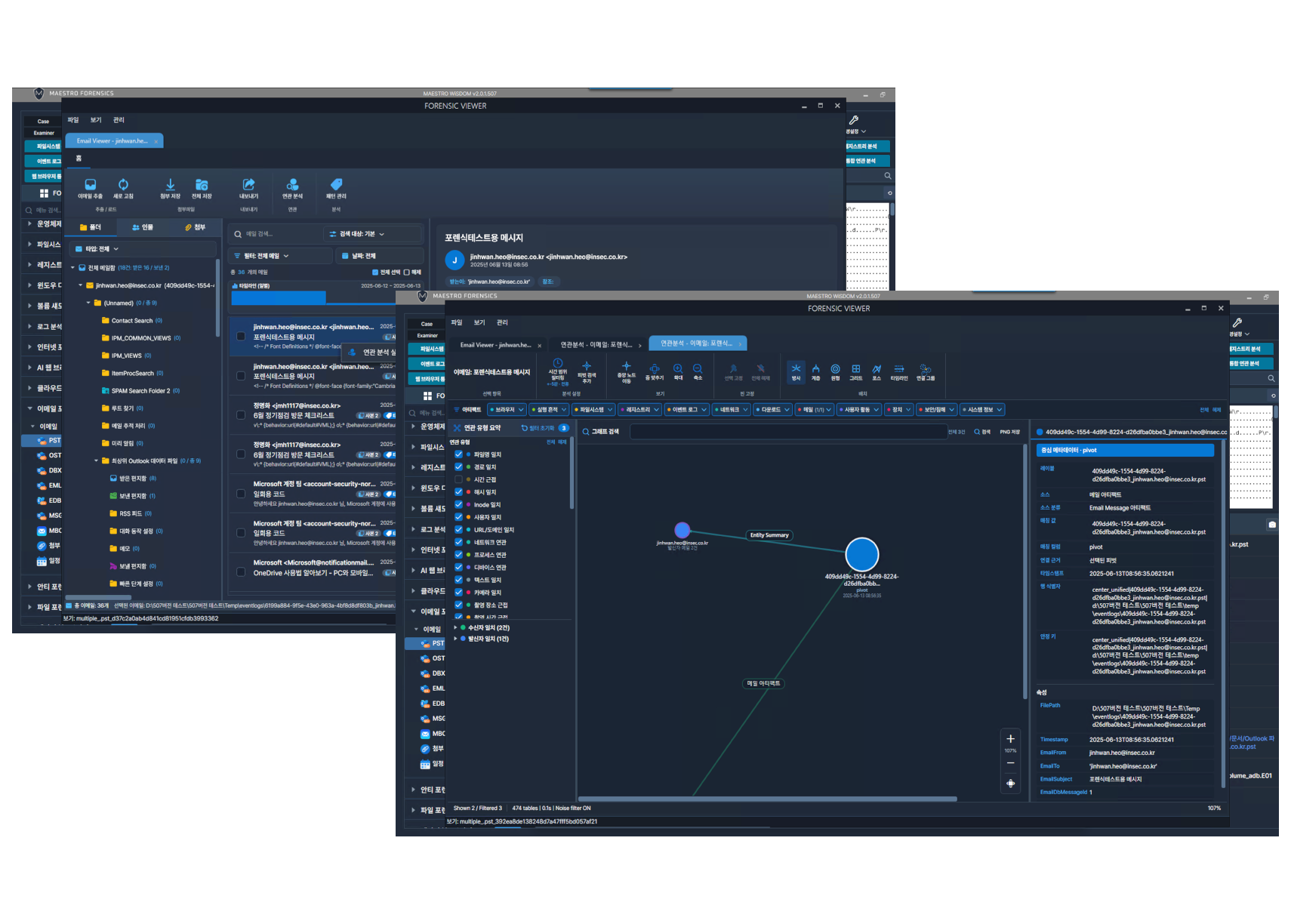
Task: Click the 이메일 추출 icon in Email Viewer
Action: (x=90, y=185)
